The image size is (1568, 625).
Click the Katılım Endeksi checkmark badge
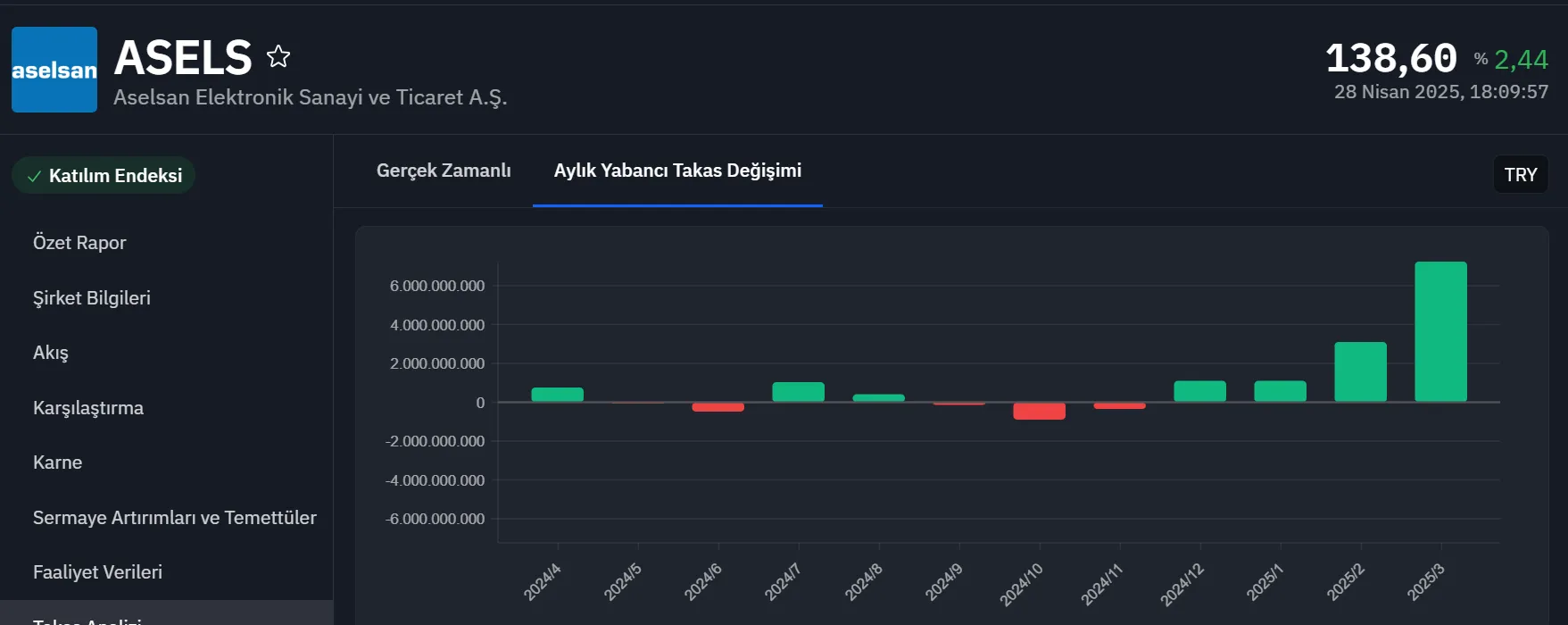click(104, 175)
